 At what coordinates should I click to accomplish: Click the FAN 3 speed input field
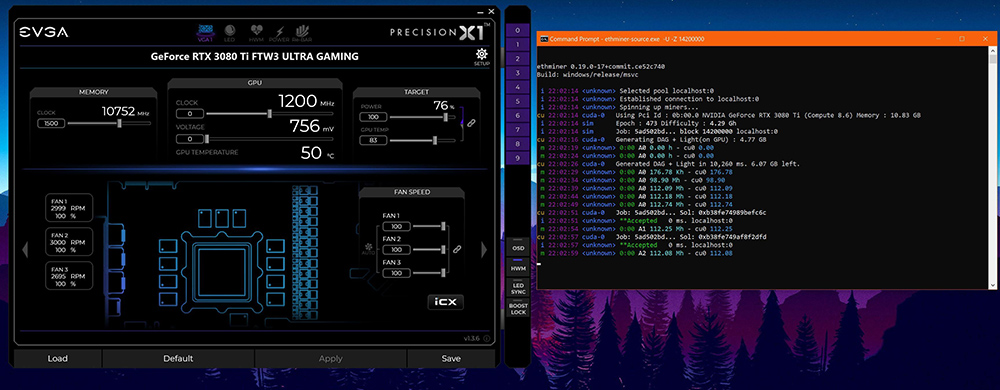pyautogui.click(x=397, y=273)
